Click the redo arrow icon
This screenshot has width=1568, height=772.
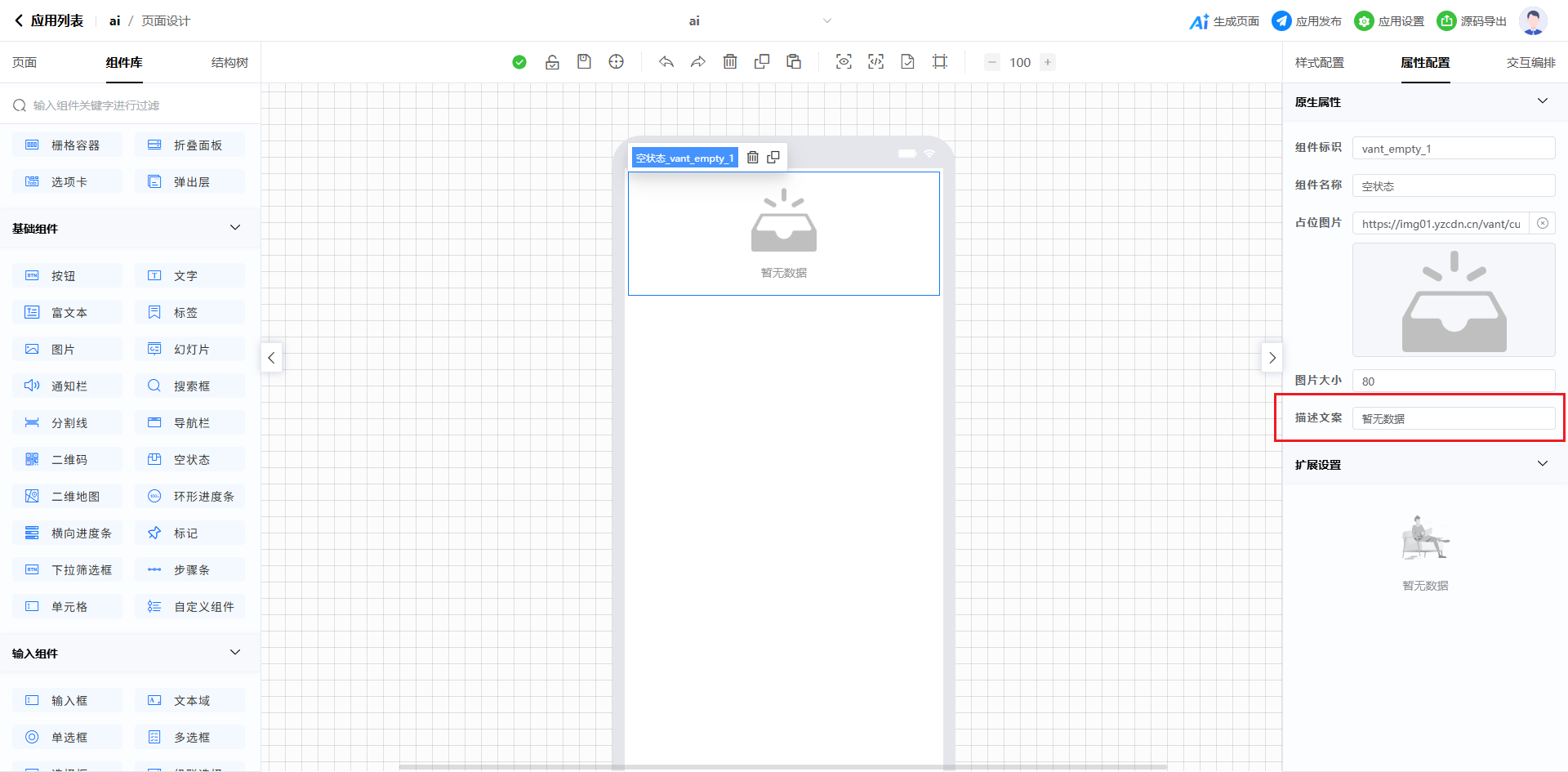[x=698, y=62]
